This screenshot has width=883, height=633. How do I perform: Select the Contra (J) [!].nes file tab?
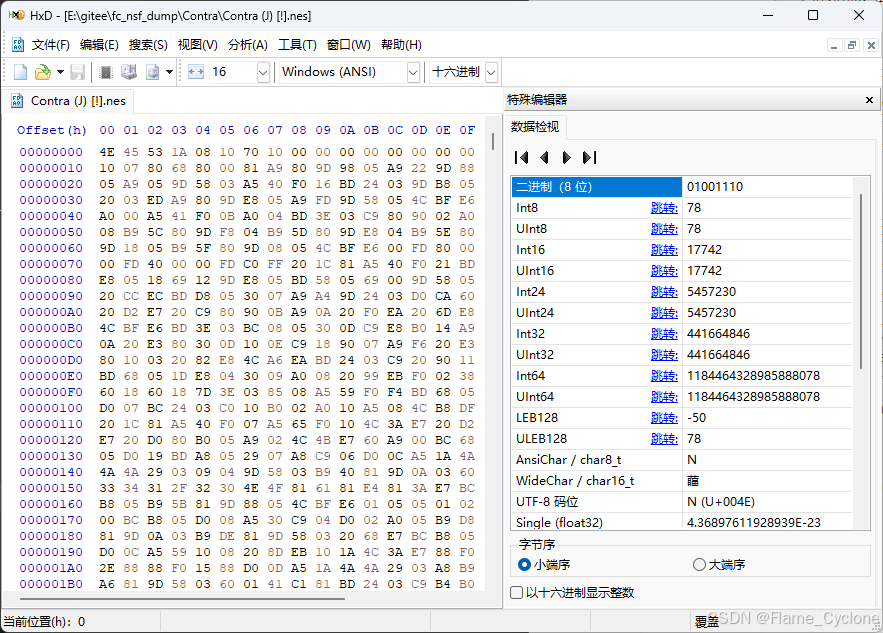[68, 101]
